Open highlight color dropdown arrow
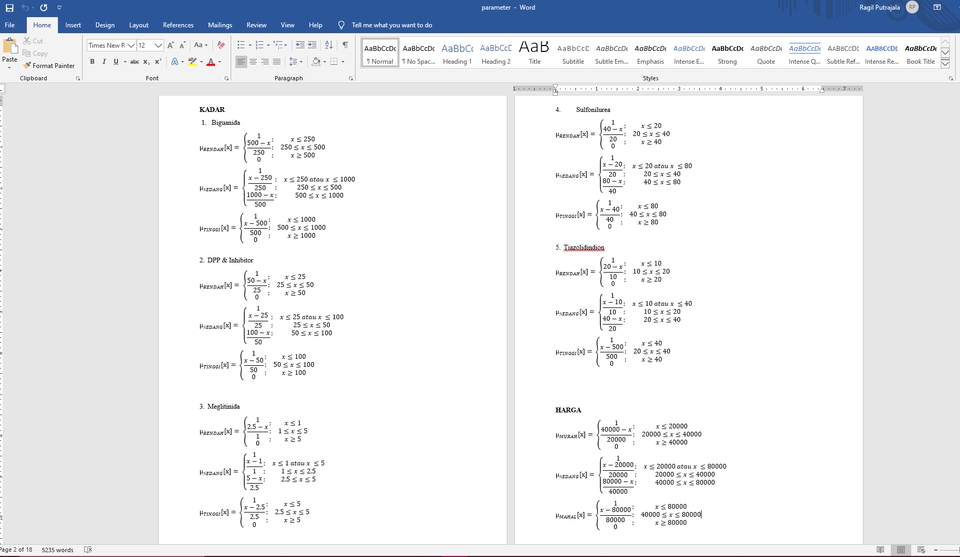 (x=201, y=62)
